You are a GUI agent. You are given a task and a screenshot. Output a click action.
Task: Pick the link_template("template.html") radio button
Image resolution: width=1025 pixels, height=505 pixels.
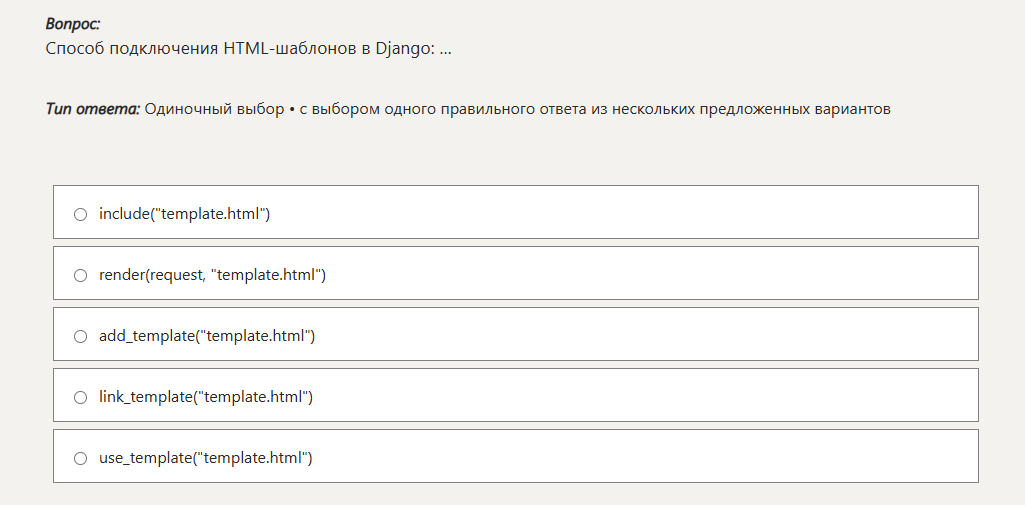point(80,397)
